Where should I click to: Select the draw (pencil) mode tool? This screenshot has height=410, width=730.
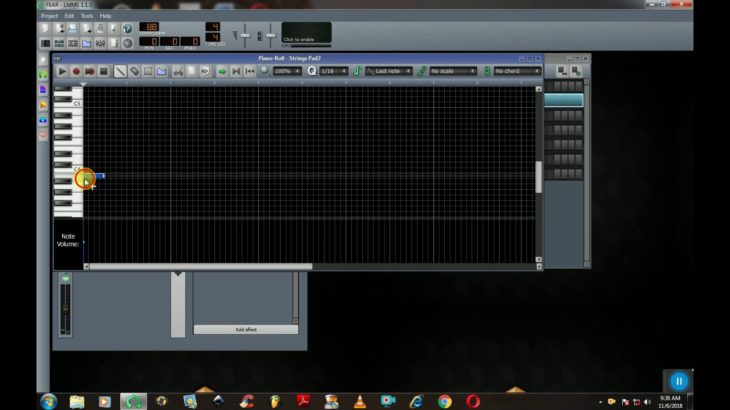[120, 71]
